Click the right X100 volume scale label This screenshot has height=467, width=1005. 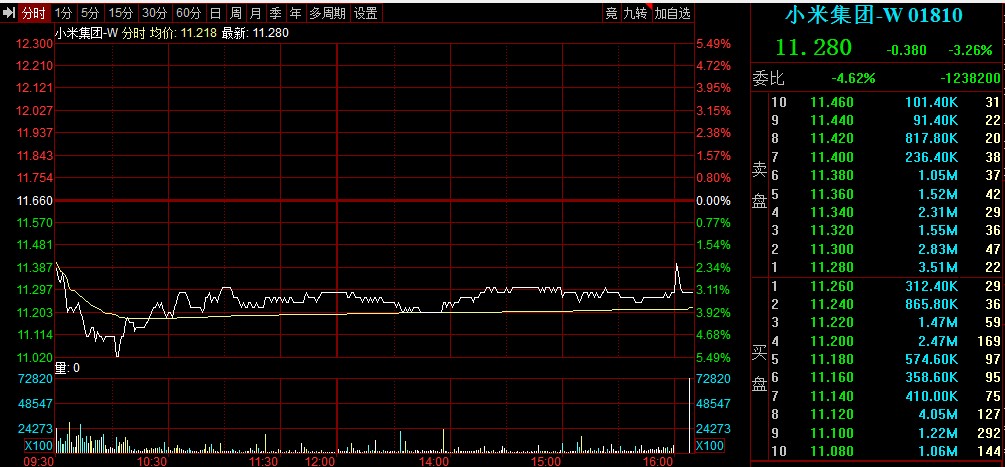coord(710,445)
